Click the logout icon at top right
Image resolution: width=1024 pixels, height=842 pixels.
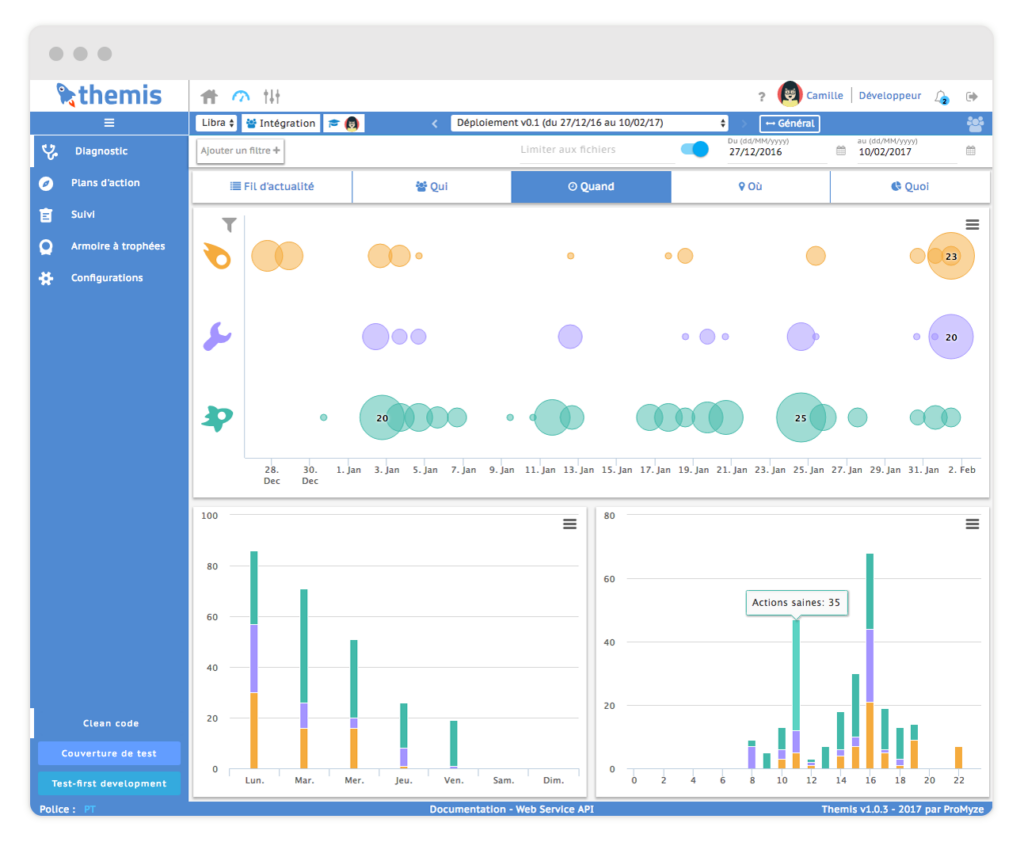(x=972, y=97)
